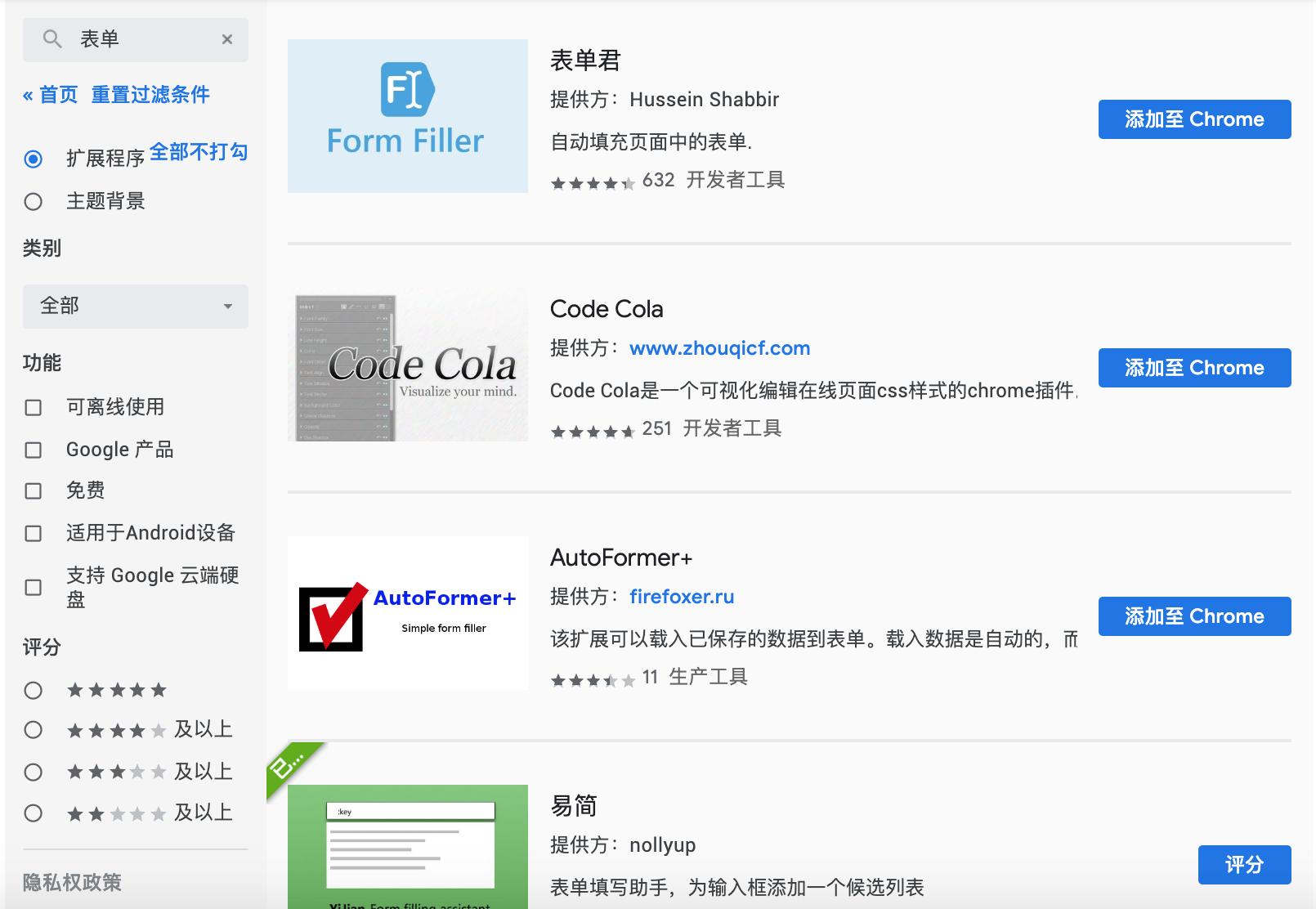The height and width of the screenshot is (909, 1316).
Task: Select the five-star rating filter
Action: [34, 690]
